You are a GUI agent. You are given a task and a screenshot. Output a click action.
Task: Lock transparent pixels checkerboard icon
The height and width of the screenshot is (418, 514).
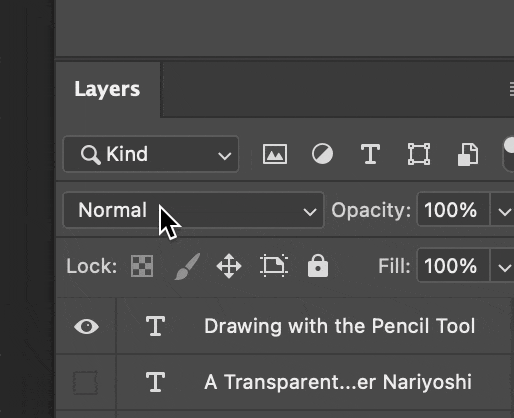click(x=142, y=266)
